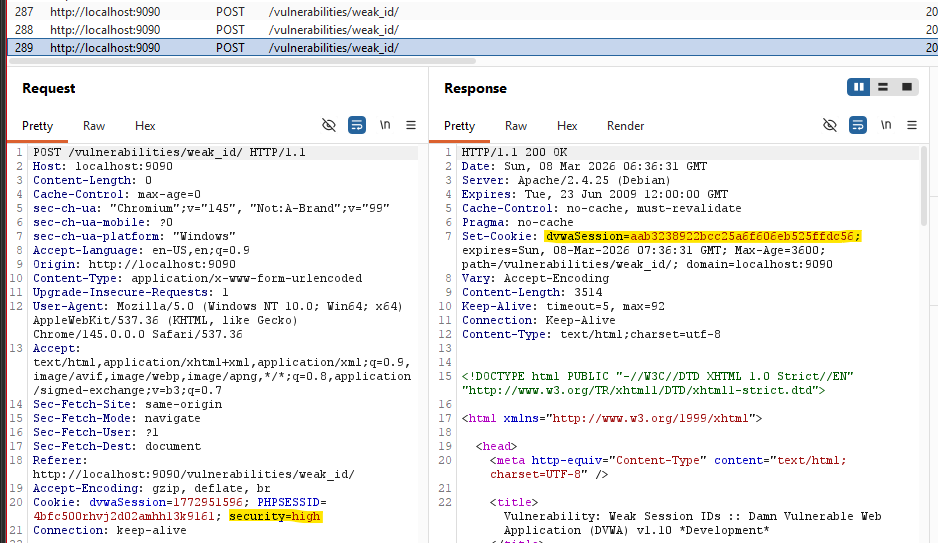Switch to the Request Pretty tab
This screenshot has width=938, height=543.
(x=38, y=126)
